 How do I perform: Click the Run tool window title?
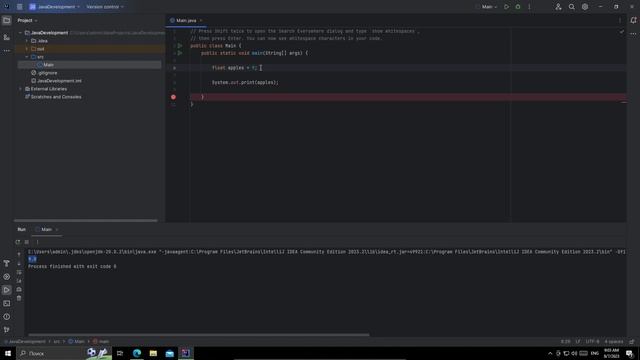(22, 229)
